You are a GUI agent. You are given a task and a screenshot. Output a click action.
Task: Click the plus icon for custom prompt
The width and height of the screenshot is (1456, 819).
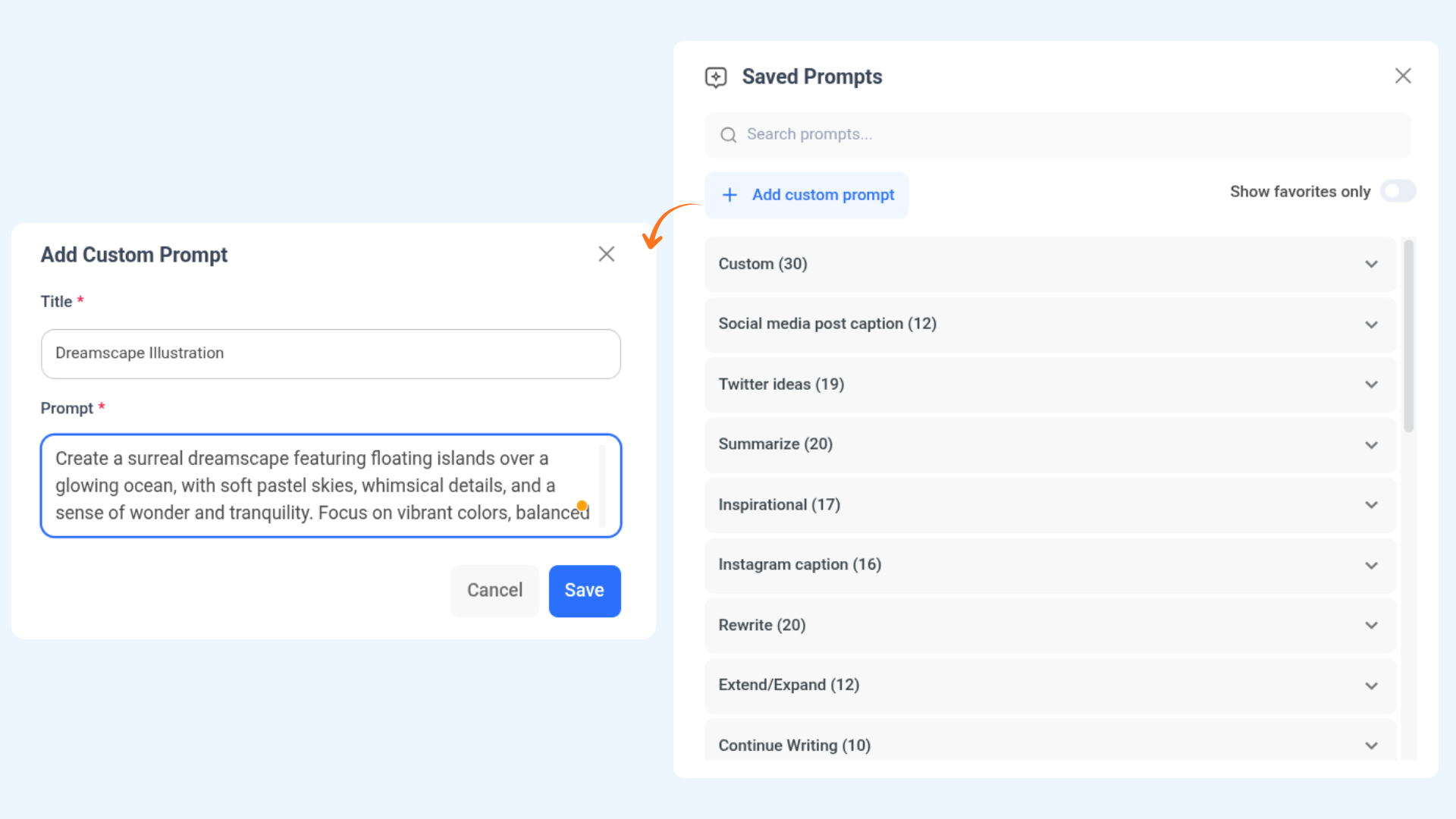pyautogui.click(x=730, y=195)
